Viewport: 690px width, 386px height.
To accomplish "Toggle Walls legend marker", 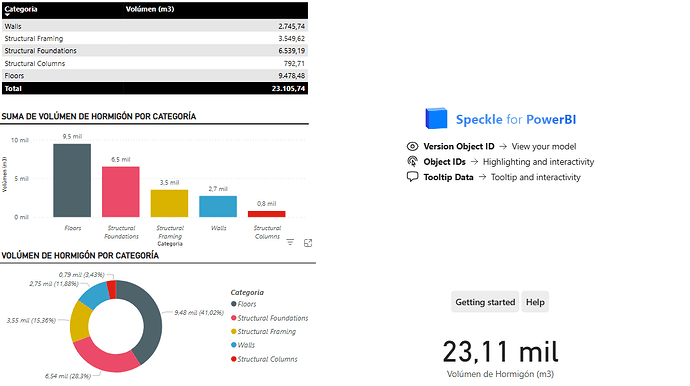I will [234, 345].
